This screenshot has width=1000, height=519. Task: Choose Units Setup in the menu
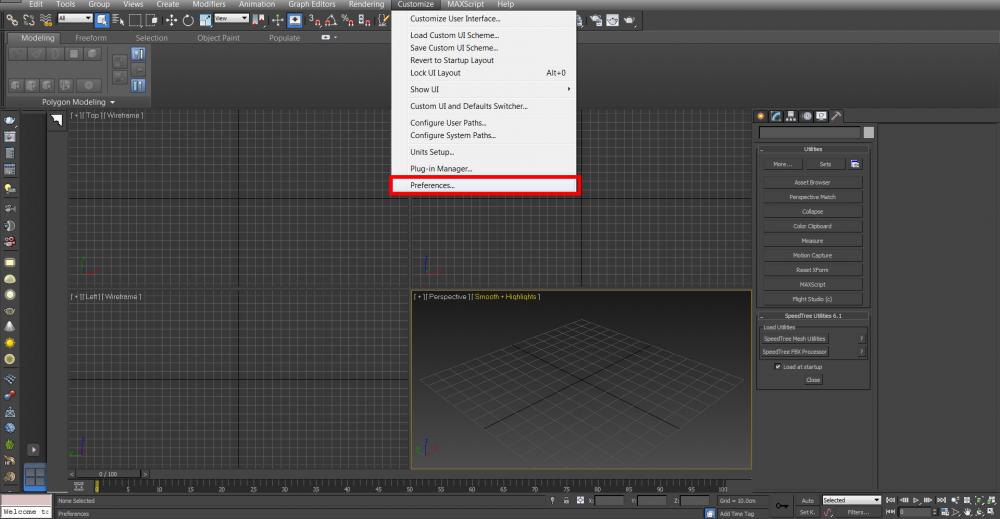[x=484, y=152]
